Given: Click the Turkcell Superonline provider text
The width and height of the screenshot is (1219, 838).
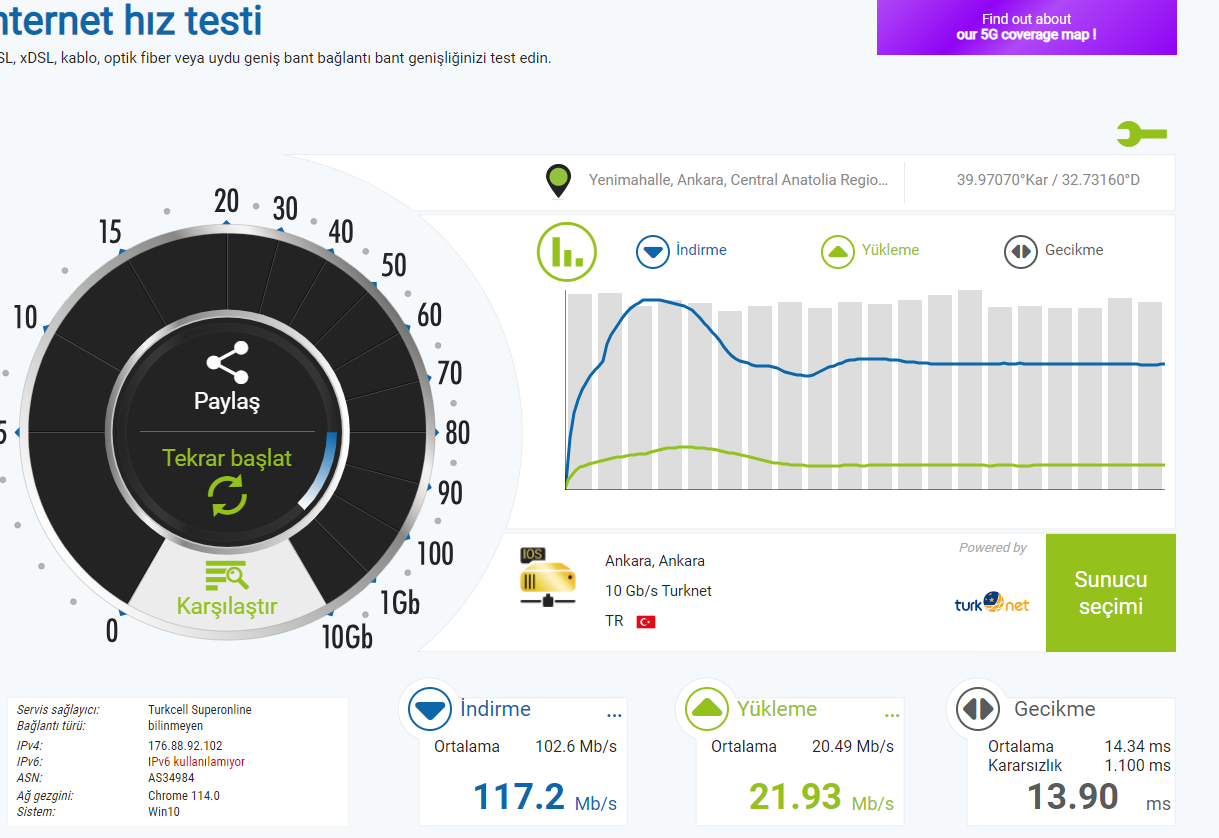Looking at the screenshot, I should tap(200, 710).
